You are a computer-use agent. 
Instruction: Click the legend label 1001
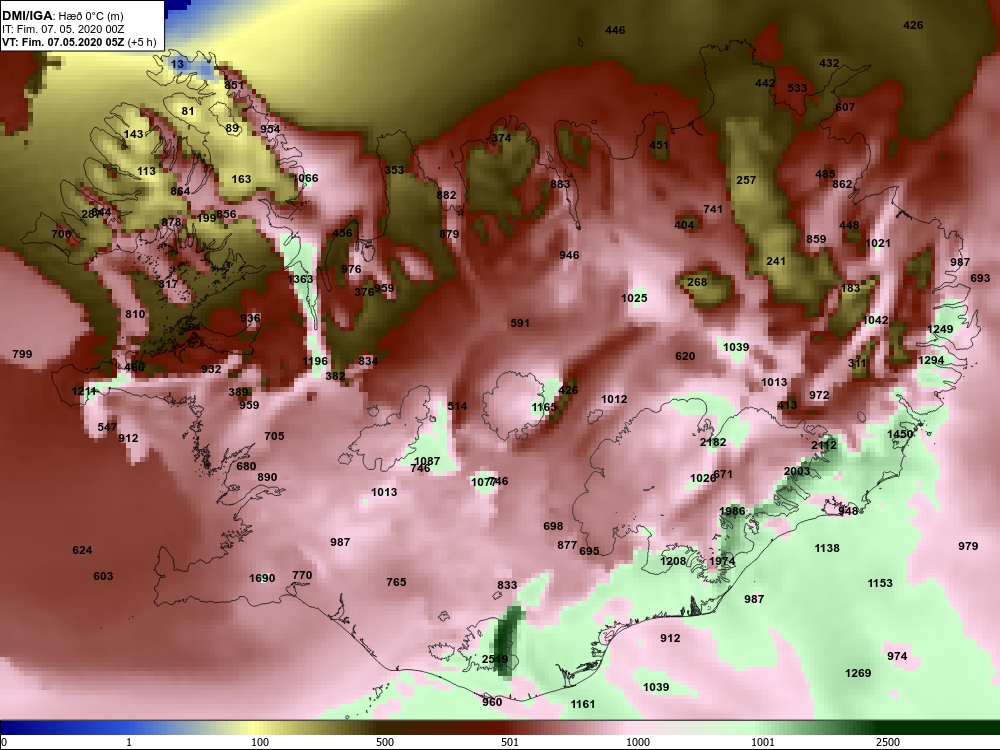[x=763, y=742]
